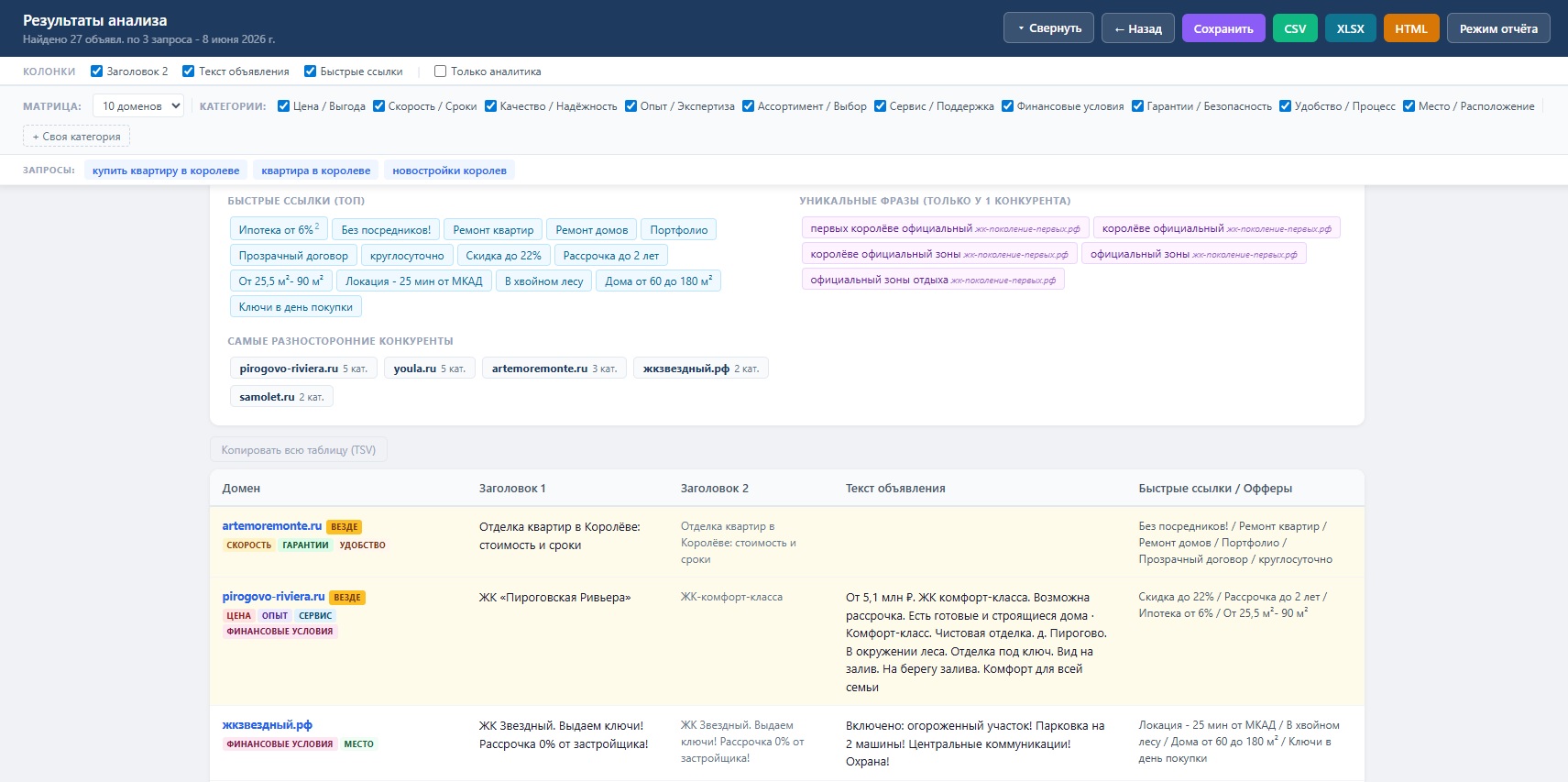Go back with Назад button
The height and width of the screenshot is (782, 1568).
click(x=1137, y=28)
